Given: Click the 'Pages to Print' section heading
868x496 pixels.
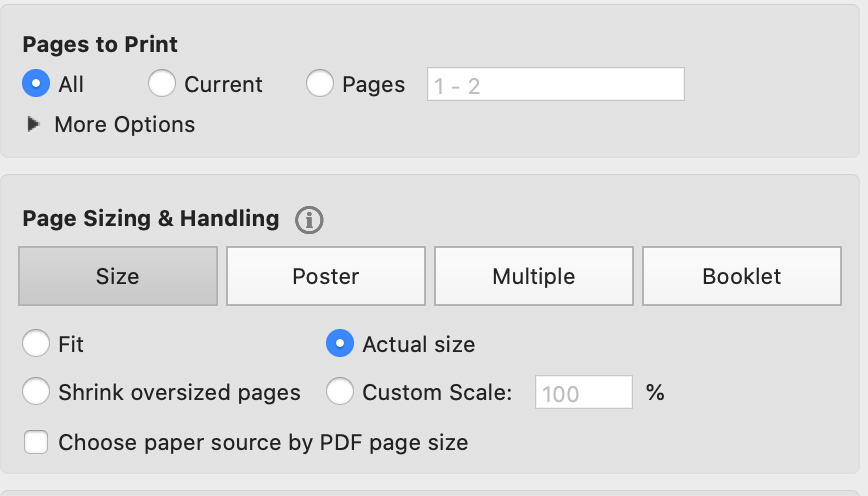Looking at the screenshot, I should (100, 44).
